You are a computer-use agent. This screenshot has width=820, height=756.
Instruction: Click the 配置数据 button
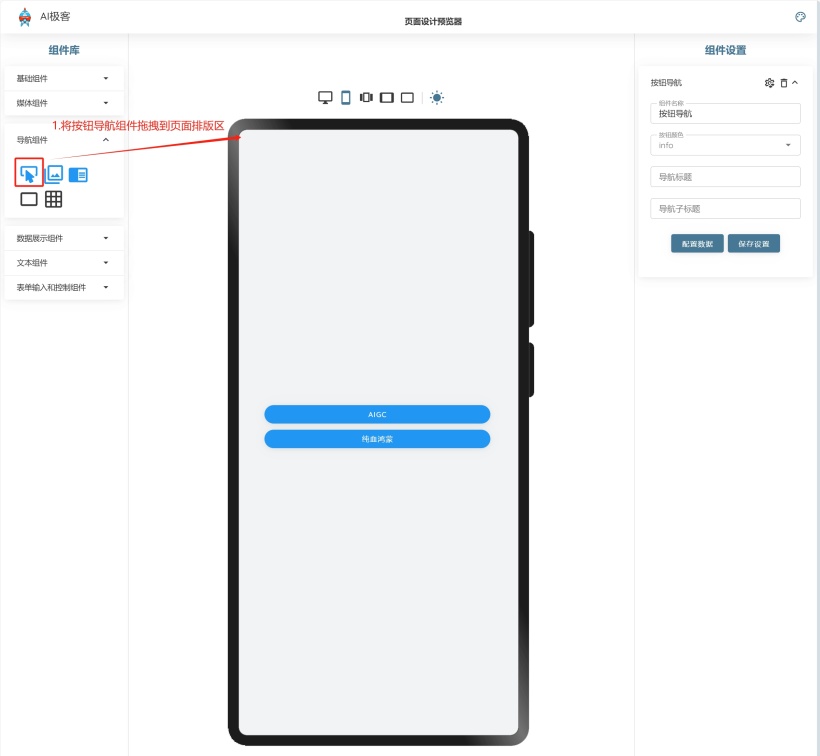(x=697, y=243)
